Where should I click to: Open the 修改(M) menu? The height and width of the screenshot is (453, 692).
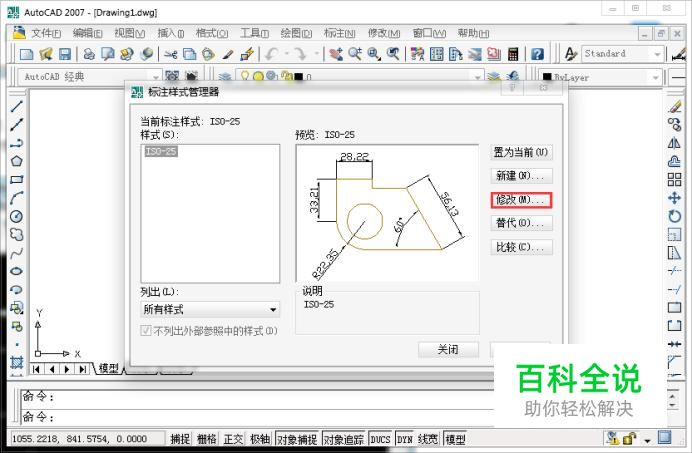click(x=384, y=33)
